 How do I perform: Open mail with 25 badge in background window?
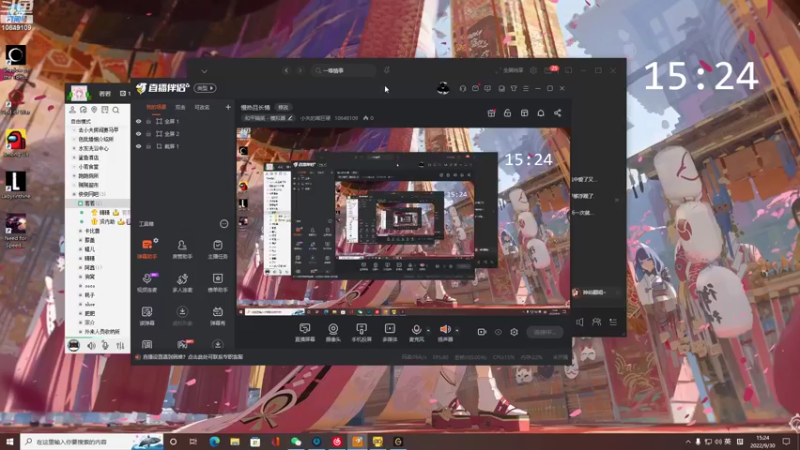[x=549, y=70]
